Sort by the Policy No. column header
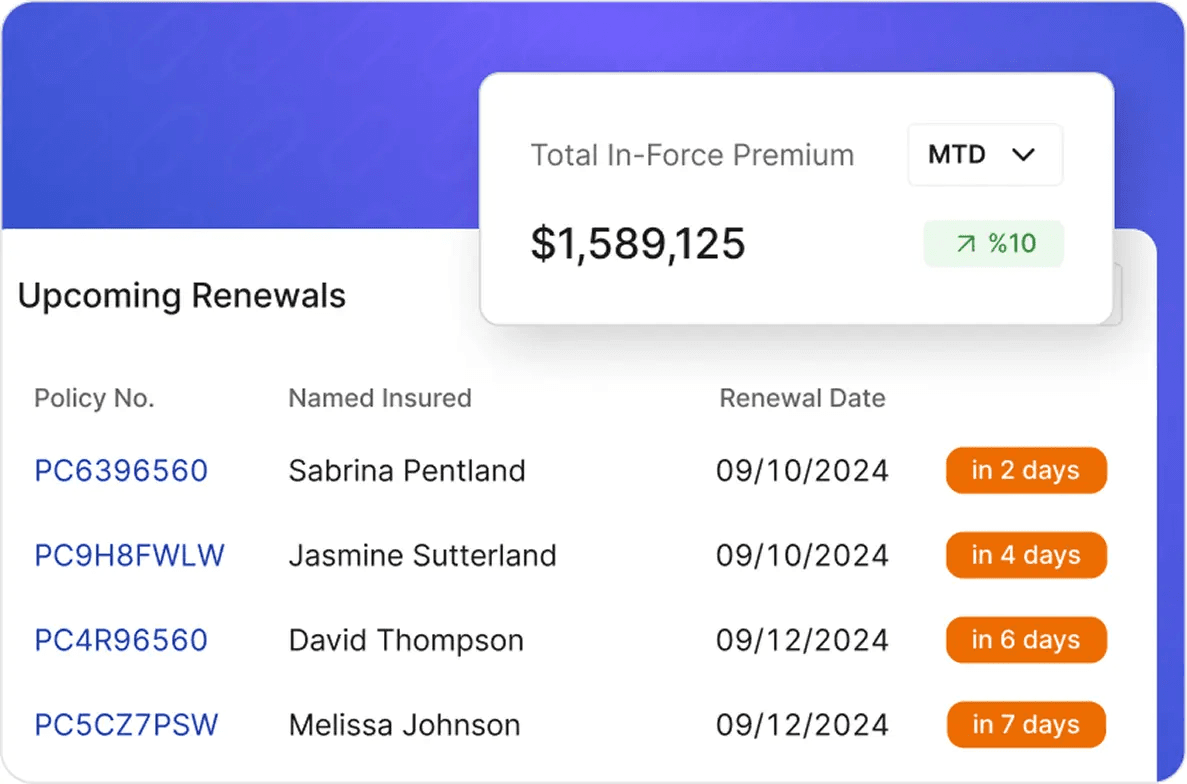Image resolution: width=1187 pixels, height=784 pixels. 93,398
